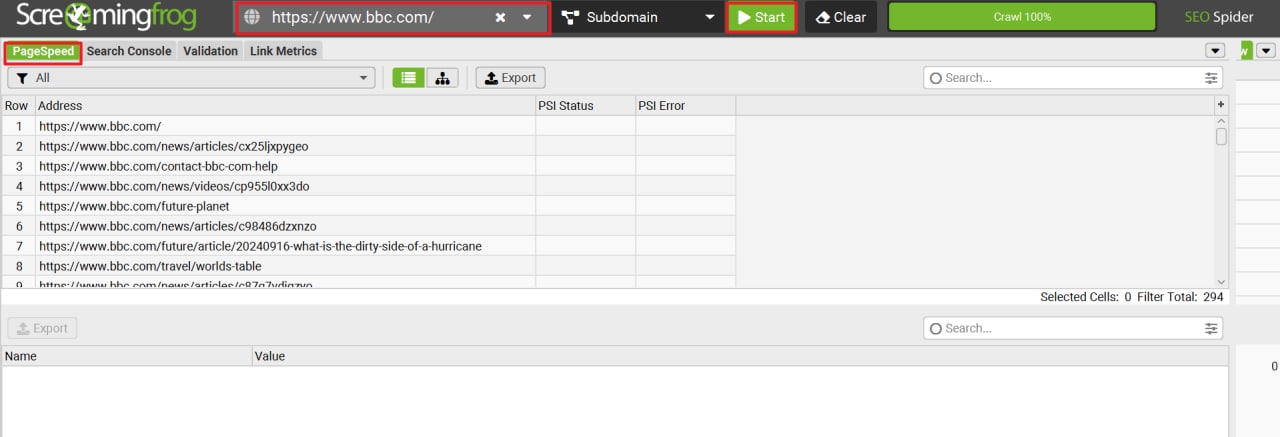Expand the URL history dropdown arrow
The height and width of the screenshot is (437, 1280).
click(527, 18)
